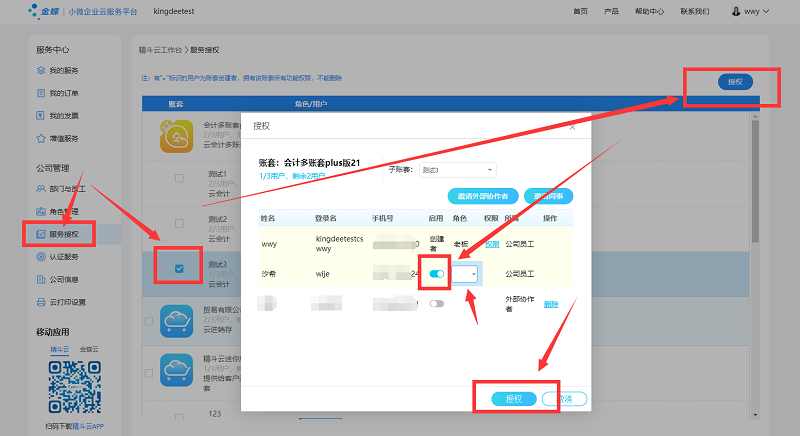
Task: Open 我的服务 in the sidebar
Action: click(63, 71)
